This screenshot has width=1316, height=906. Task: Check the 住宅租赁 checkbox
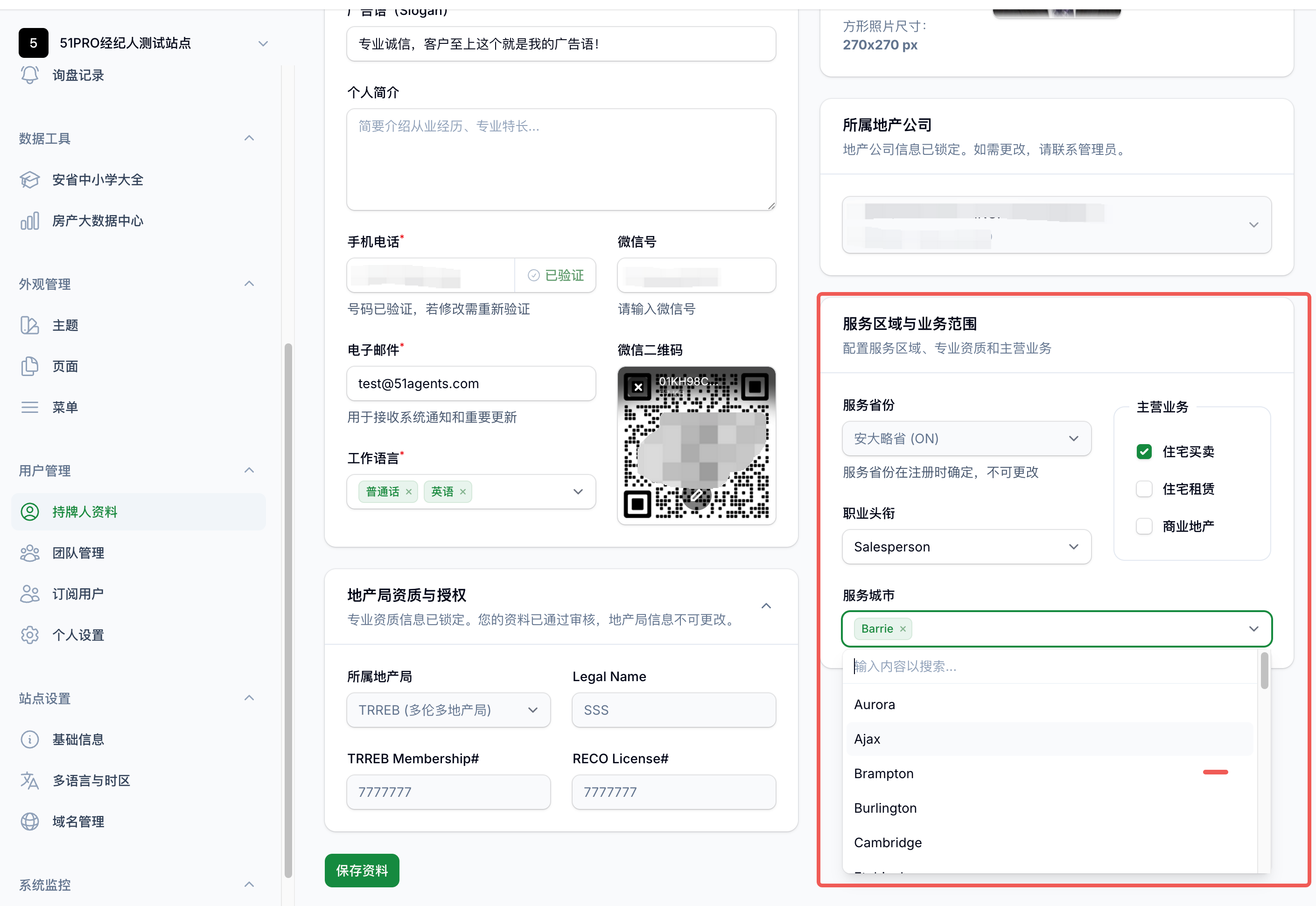(x=1144, y=489)
